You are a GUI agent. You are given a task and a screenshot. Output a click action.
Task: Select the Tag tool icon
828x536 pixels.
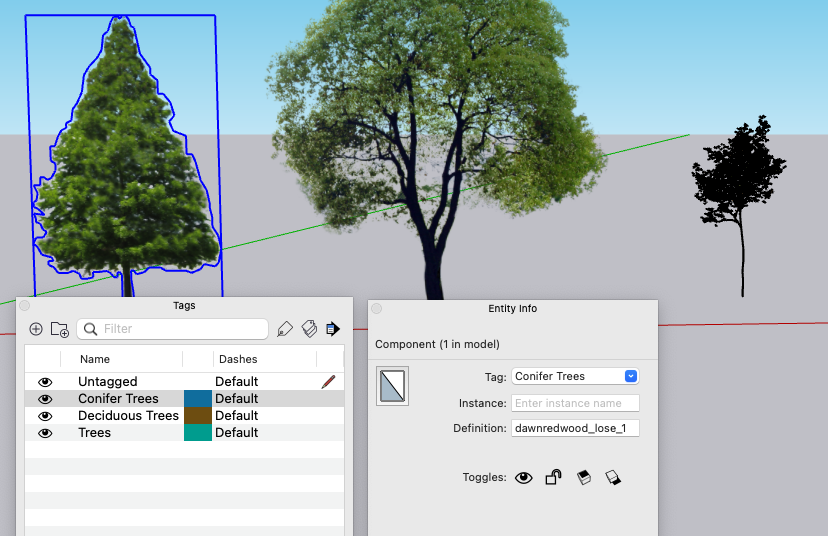pos(285,329)
